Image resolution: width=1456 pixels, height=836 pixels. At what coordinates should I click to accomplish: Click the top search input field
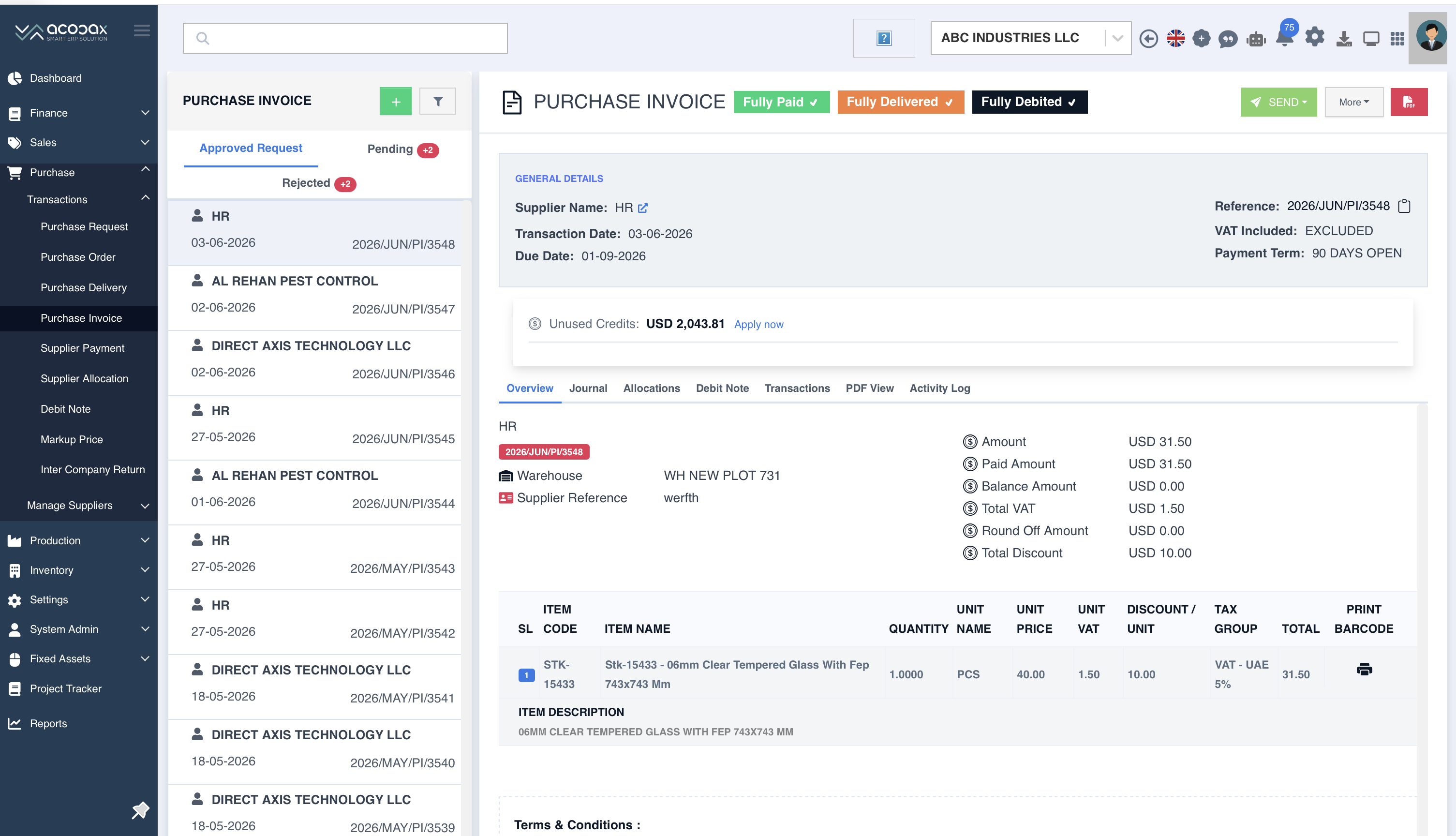pyautogui.click(x=345, y=39)
